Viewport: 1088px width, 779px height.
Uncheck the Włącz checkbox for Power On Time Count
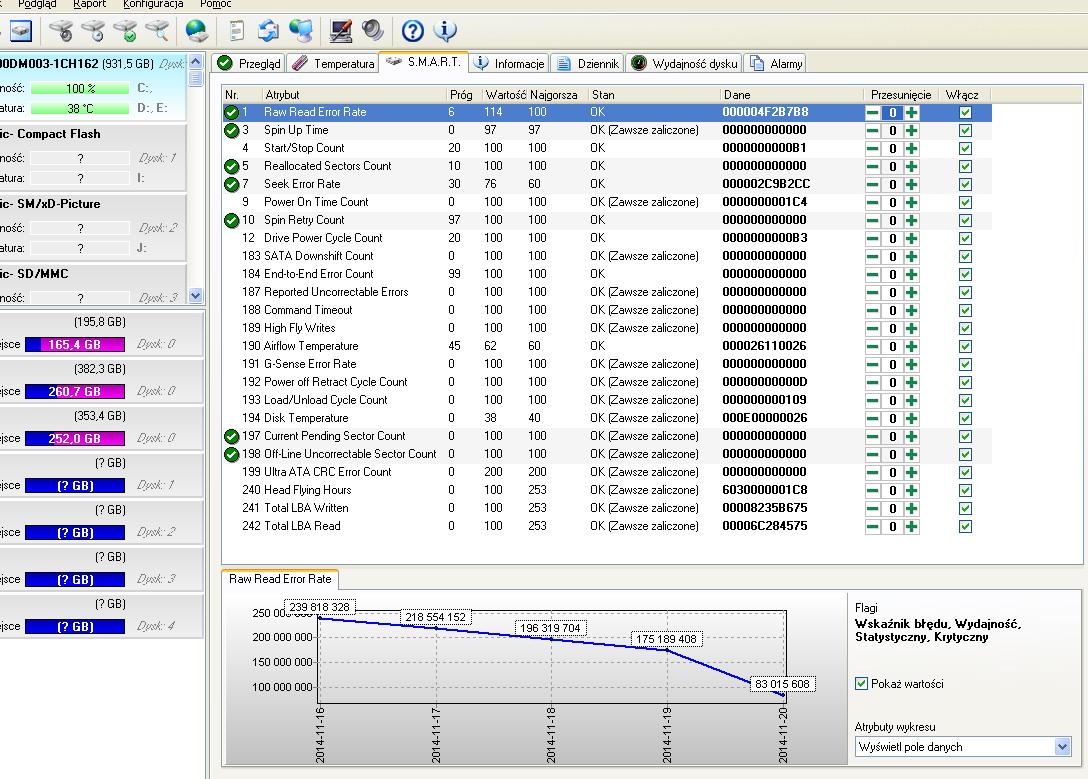click(965, 203)
